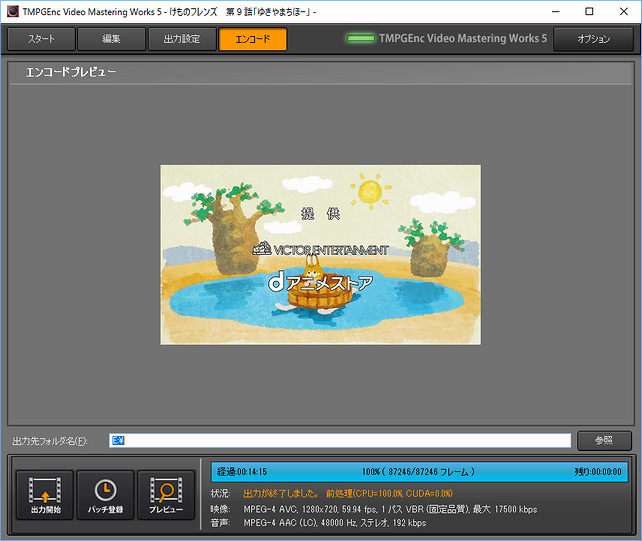Select the エンコード tab

pyautogui.click(x=253, y=39)
